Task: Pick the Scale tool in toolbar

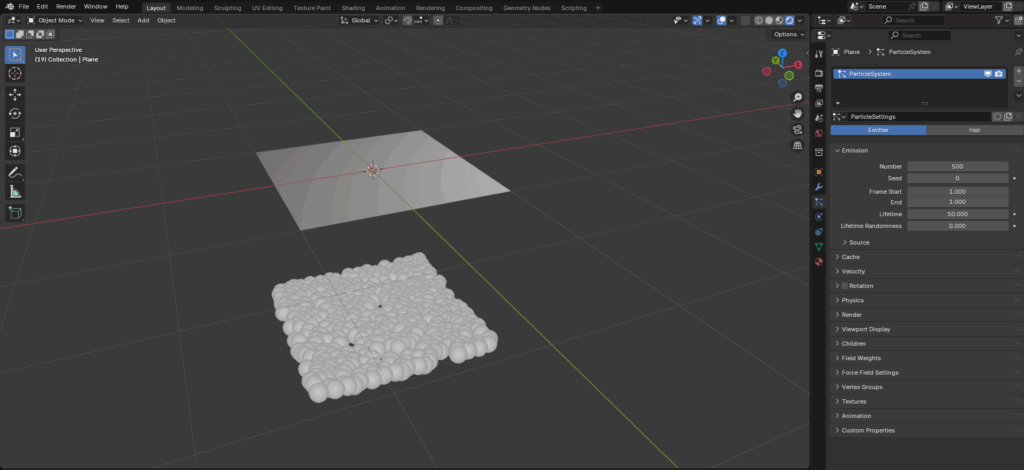Action: (x=15, y=133)
